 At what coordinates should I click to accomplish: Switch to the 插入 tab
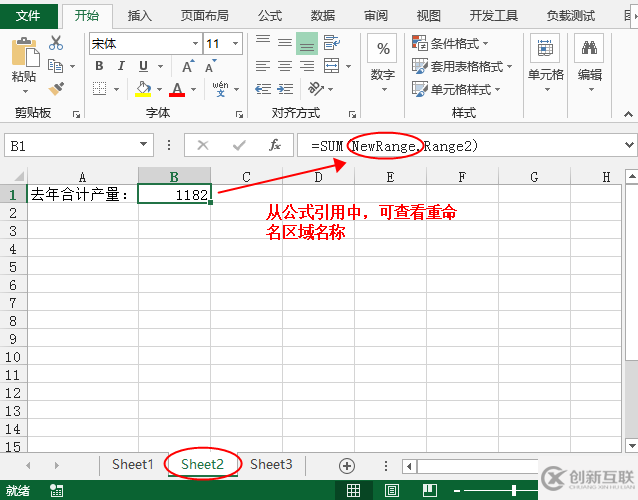(x=140, y=16)
